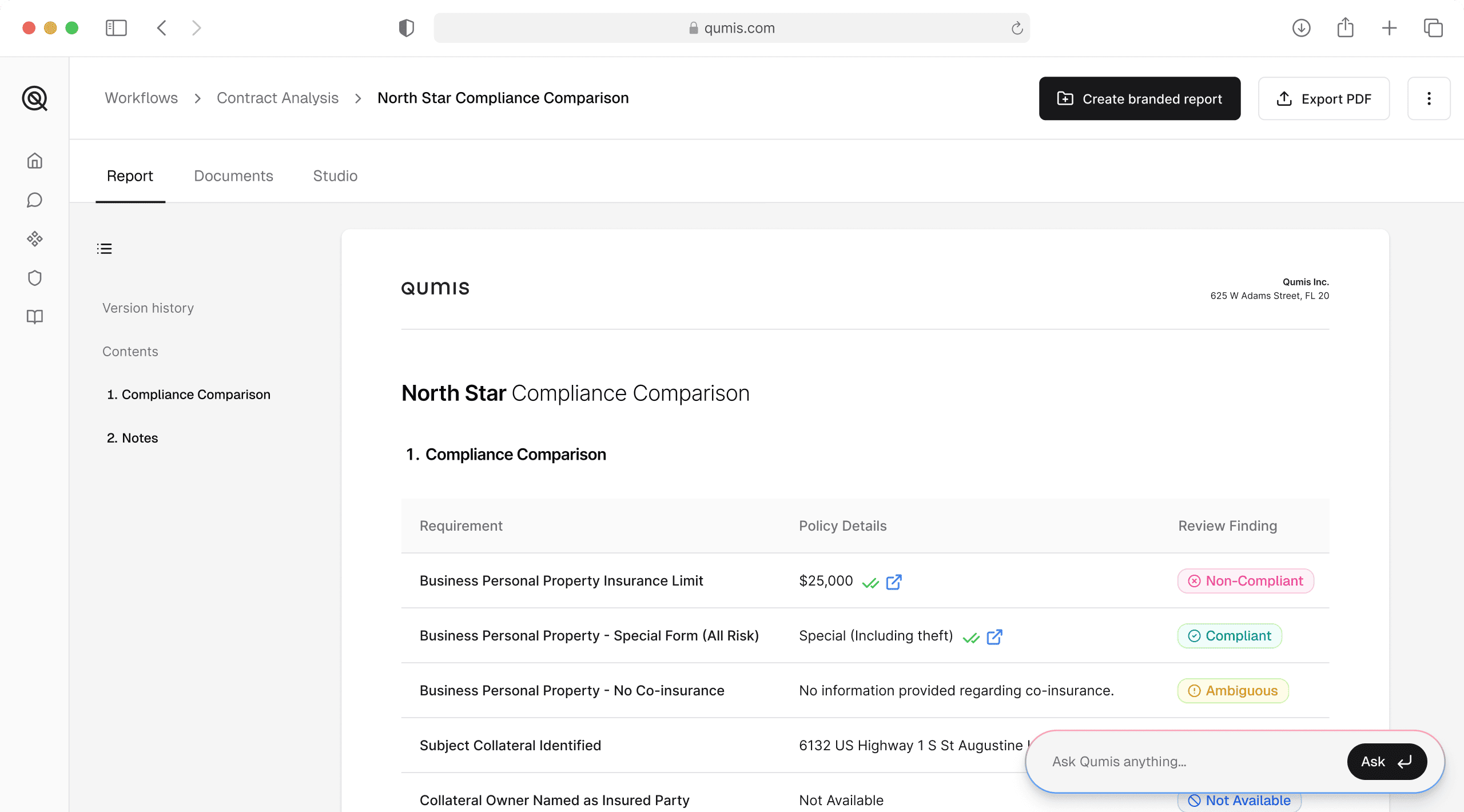The image size is (1464, 812).
Task: Expand the Version history section
Action: tap(148, 308)
